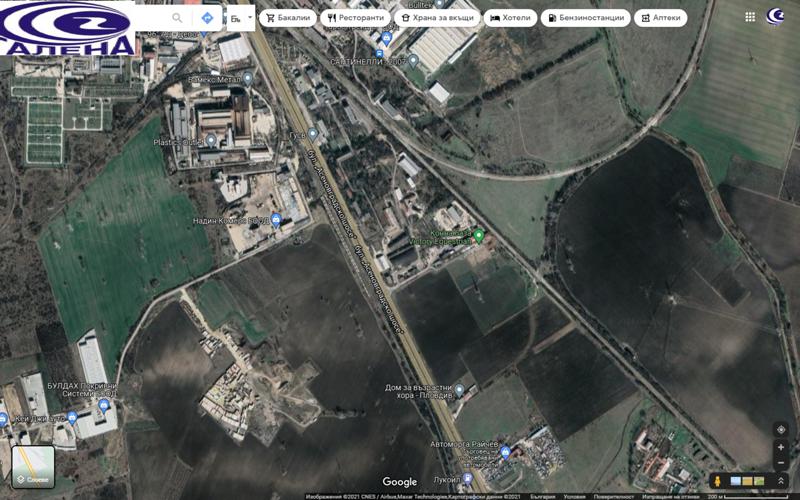800x500 pixels.
Task: Click the Автоморга Райчев label
Action: pyautogui.click(x=464, y=444)
